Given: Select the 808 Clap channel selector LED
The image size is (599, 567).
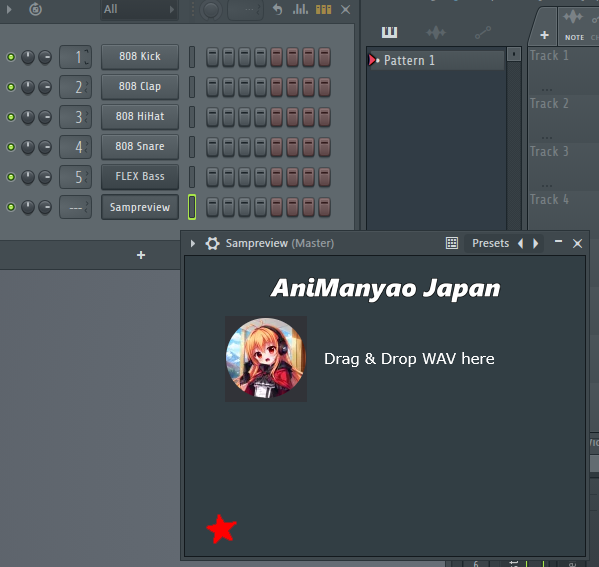Looking at the screenshot, I should 192,87.
